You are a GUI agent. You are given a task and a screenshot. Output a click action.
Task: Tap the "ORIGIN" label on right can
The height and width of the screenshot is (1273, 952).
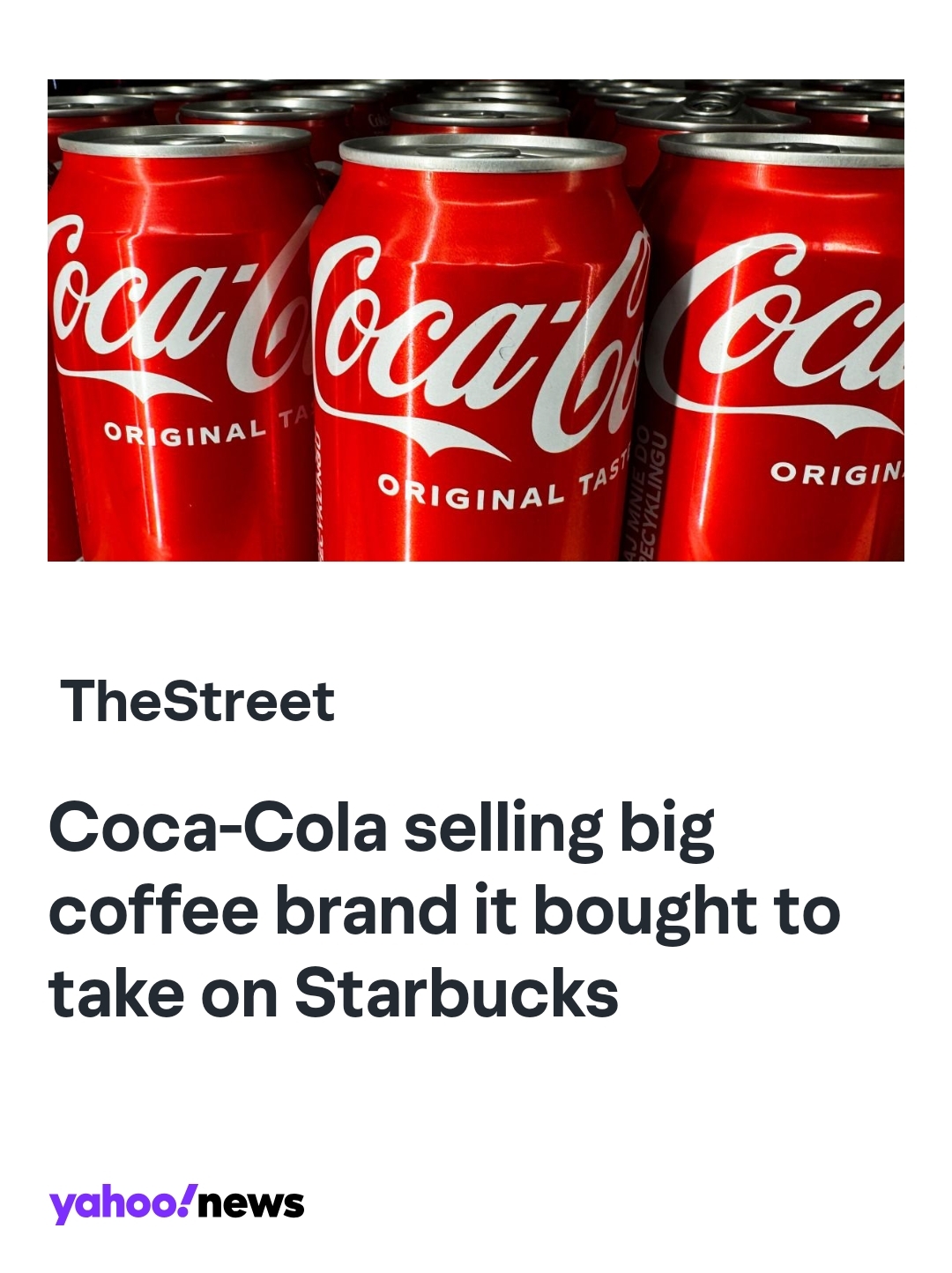tap(836, 473)
